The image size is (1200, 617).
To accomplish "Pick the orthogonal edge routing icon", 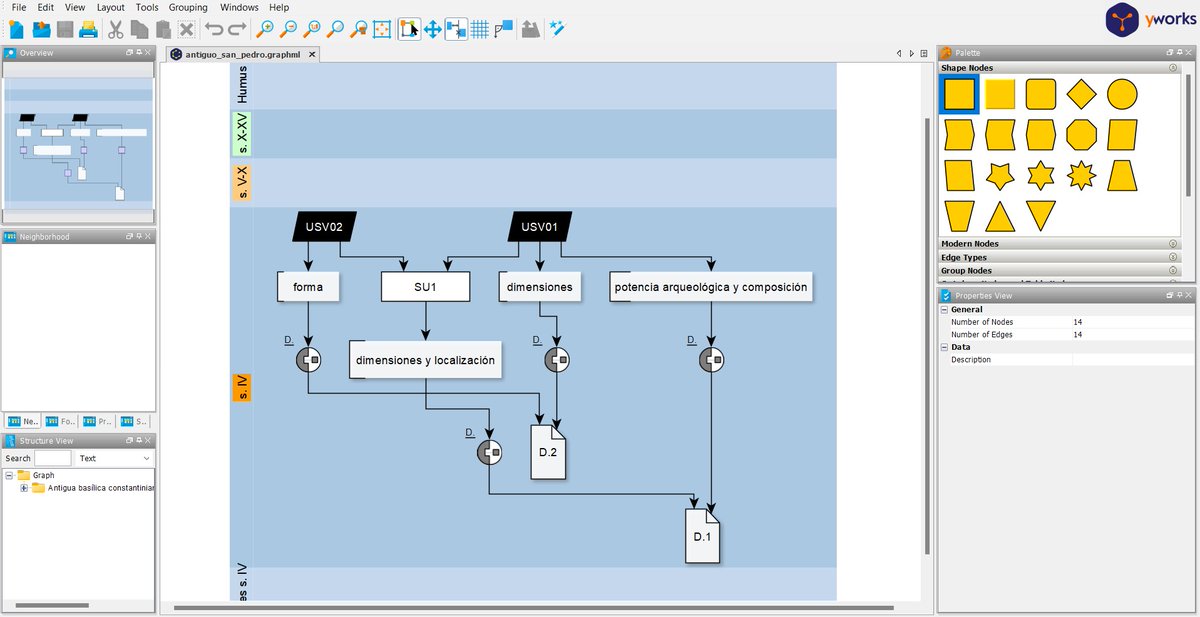I will [x=503, y=29].
